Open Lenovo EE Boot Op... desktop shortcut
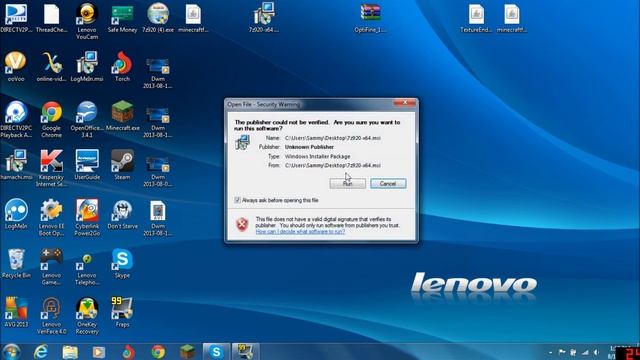This screenshot has width=640, height=360. click(51, 217)
